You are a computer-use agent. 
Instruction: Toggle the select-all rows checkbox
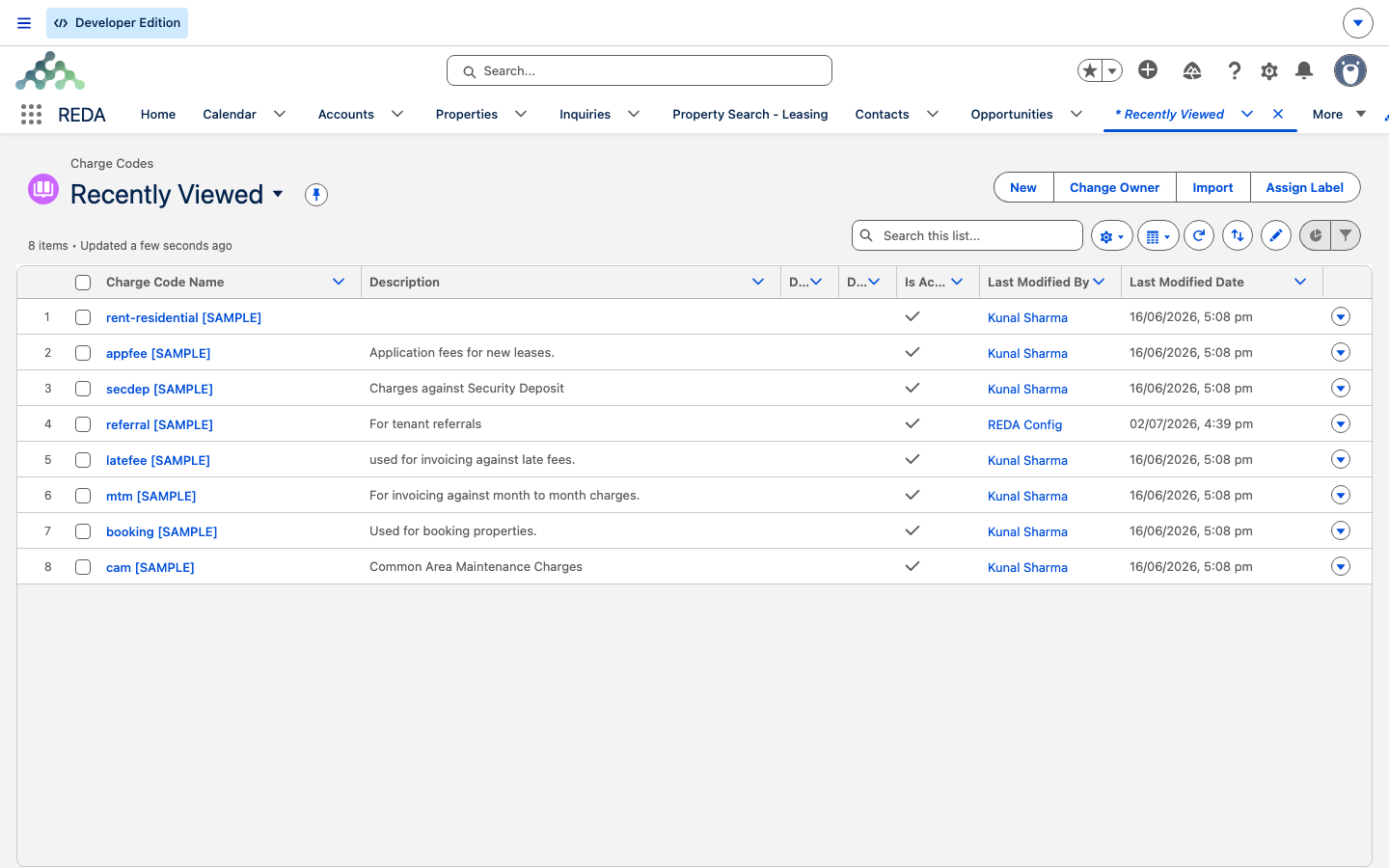pyautogui.click(x=83, y=283)
